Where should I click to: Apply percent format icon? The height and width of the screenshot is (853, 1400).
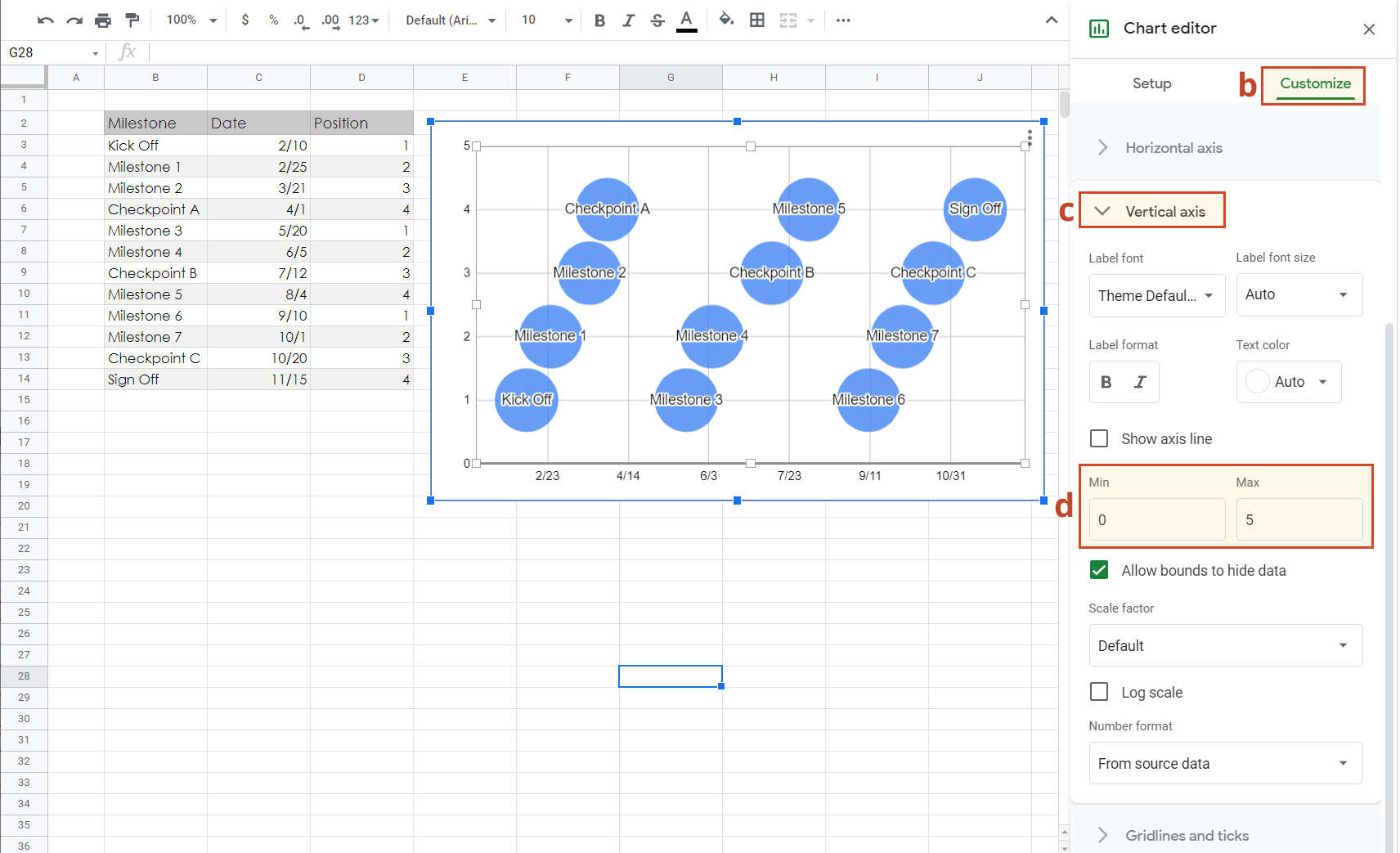coord(273,20)
